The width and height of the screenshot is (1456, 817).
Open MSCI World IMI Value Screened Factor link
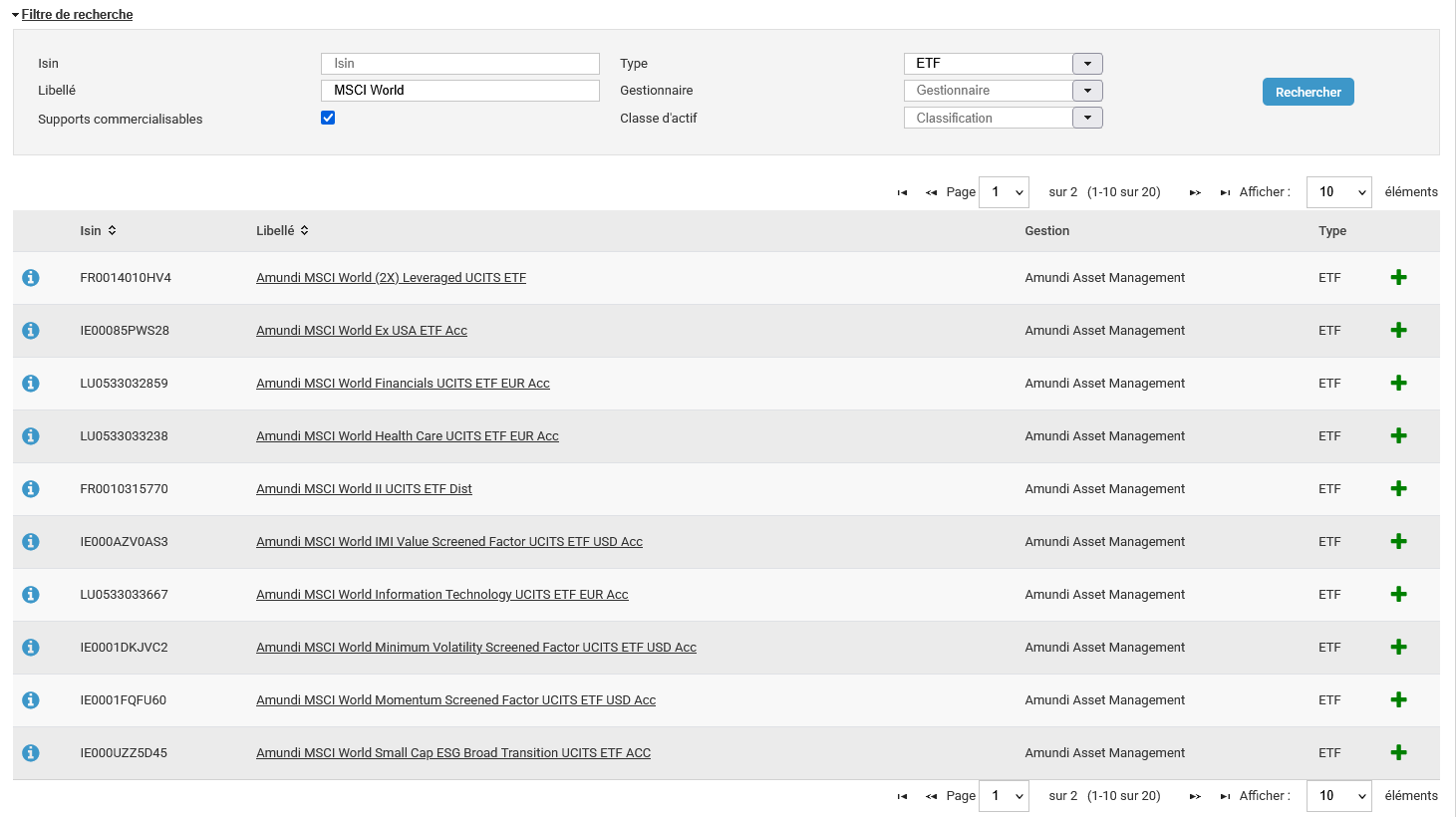[449, 542]
